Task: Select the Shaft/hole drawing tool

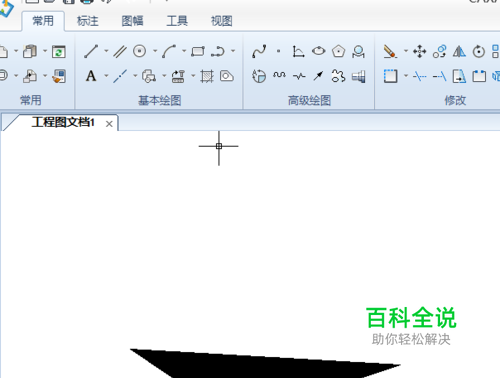Action: point(358,76)
